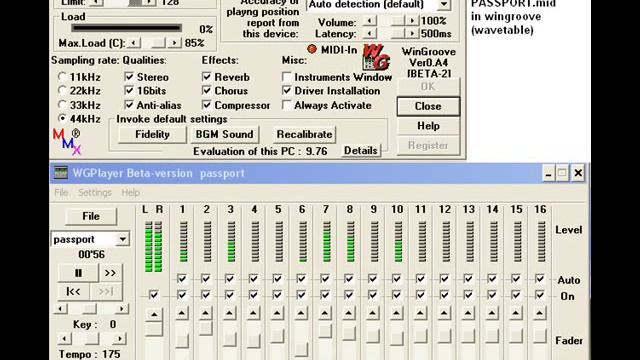Click the WinGroove Help button
640x360 pixels.
click(428, 126)
